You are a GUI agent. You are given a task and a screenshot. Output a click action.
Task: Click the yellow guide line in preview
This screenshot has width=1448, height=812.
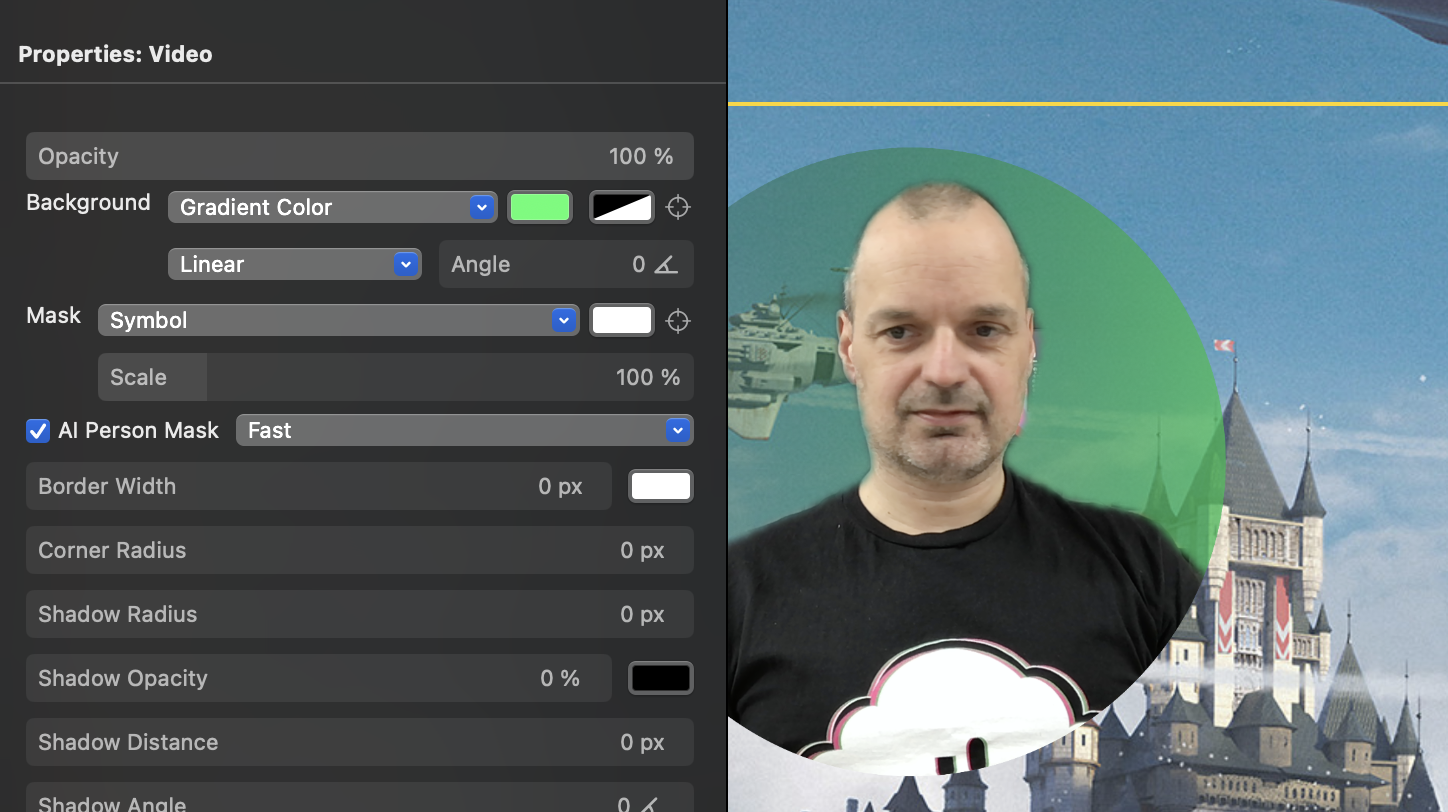pyautogui.click(x=1088, y=103)
